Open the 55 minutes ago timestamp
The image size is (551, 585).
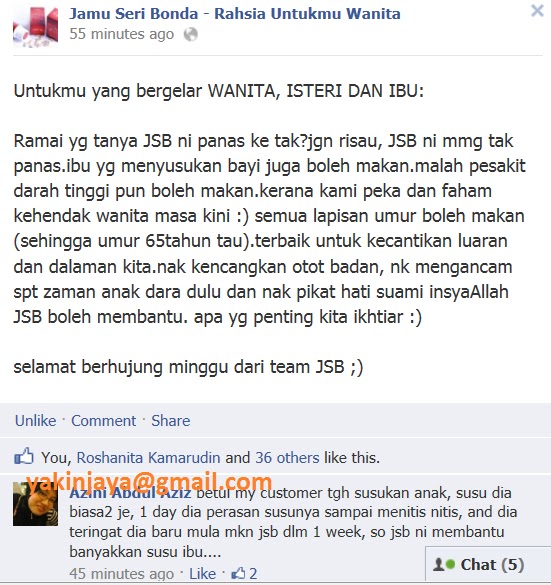point(122,34)
